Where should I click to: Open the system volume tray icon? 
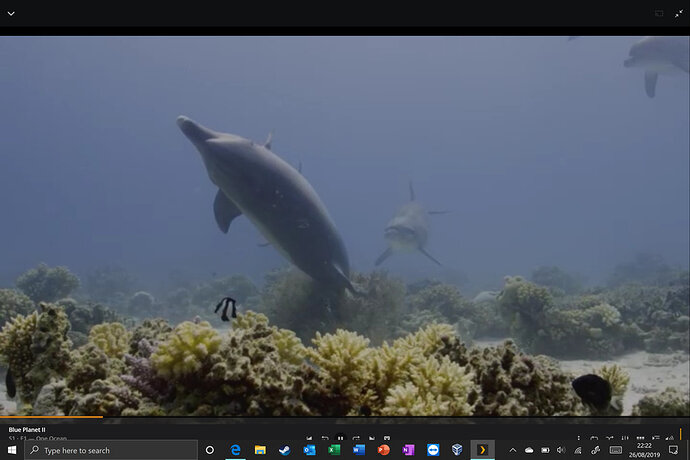(560, 451)
